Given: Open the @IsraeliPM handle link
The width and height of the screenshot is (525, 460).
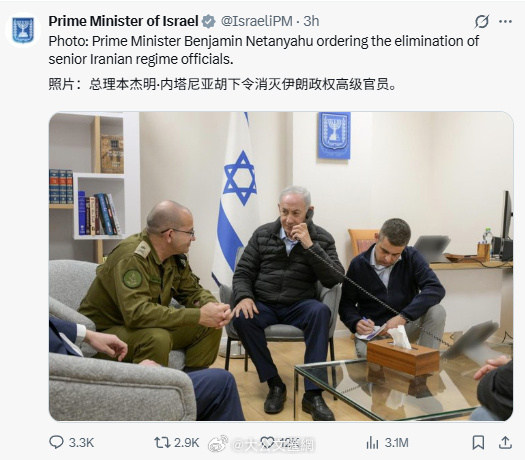Looking at the screenshot, I should click(x=256, y=21).
